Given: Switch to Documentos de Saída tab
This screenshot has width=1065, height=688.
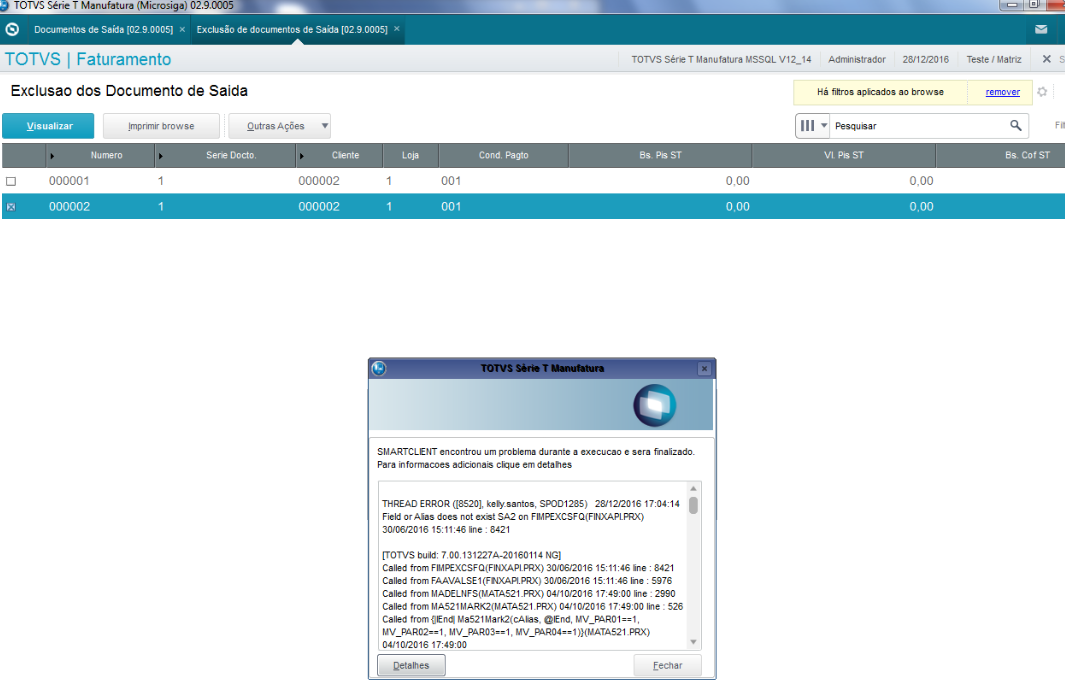Looking at the screenshot, I should [103, 30].
